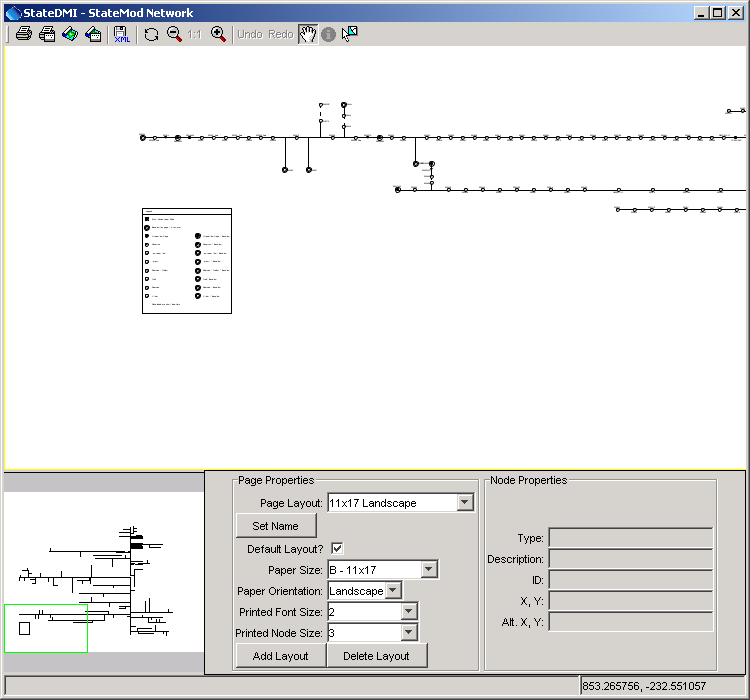
Task: Click Undo in the toolbar
Action: pyautogui.click(x=250, y=34)
